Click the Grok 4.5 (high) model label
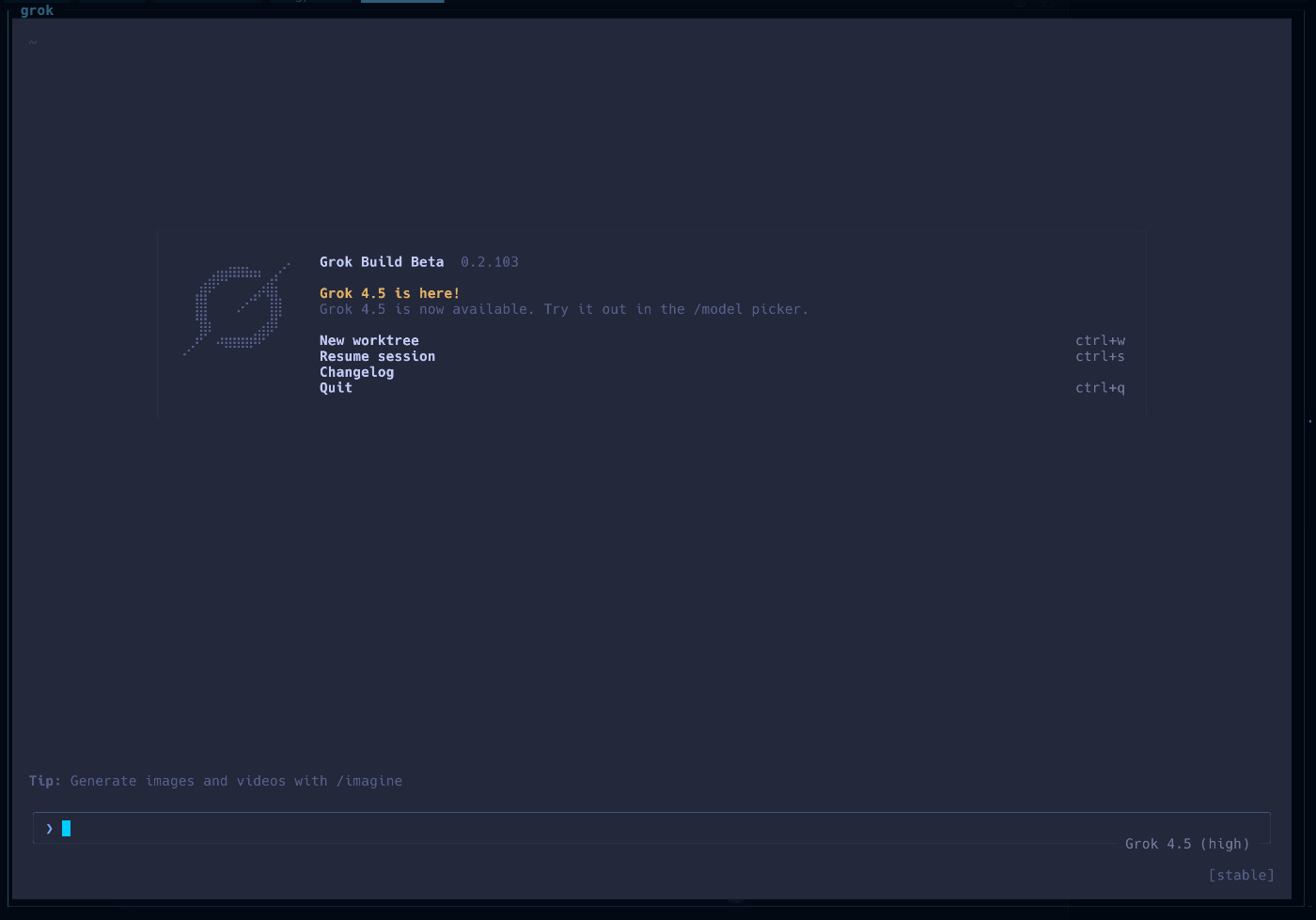 point(1187,844)
